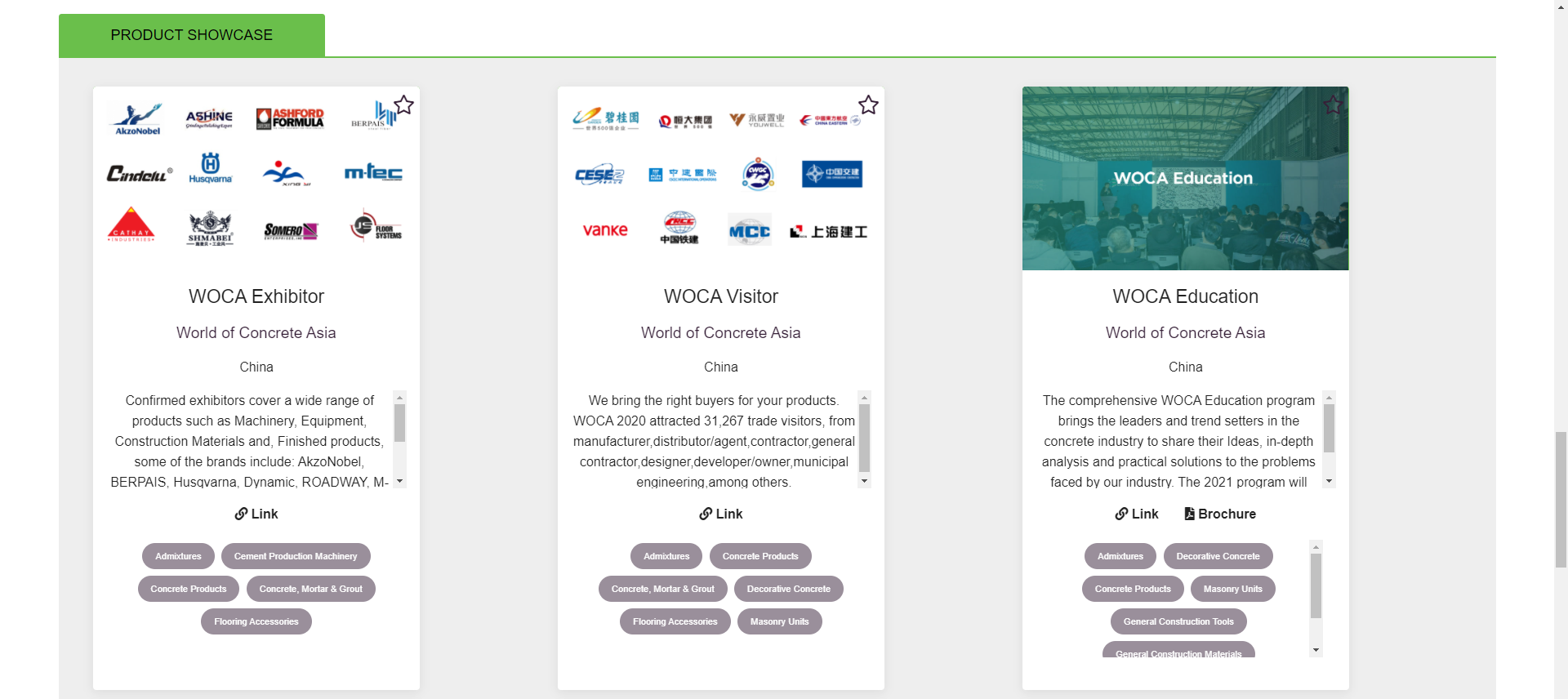Screen dimensions: 1568x699
Task: Click the China Communications blue logo
Action: click(x=832, y=173)
